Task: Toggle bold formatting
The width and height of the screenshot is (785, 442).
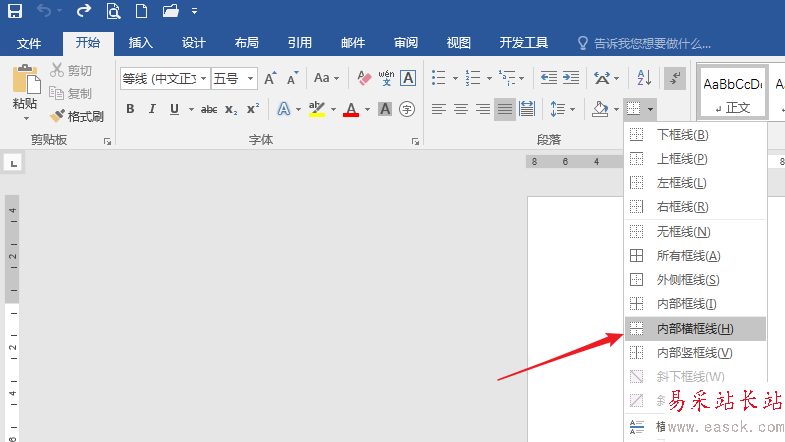Action: click(x=130, y=109)
